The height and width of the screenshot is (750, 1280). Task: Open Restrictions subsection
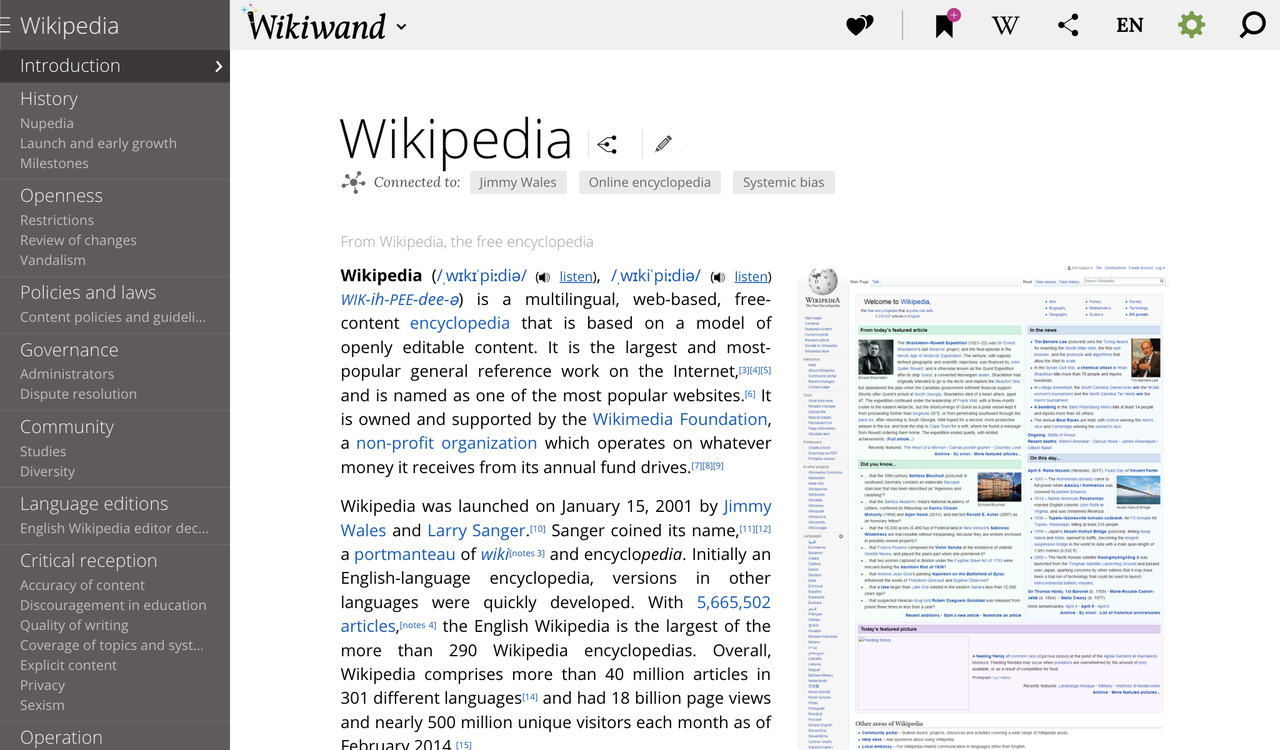tap(57, 220)
